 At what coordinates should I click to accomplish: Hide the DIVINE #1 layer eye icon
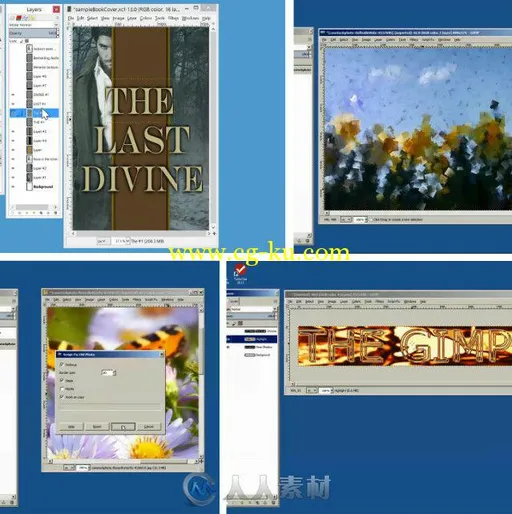[x=13, y=95]
